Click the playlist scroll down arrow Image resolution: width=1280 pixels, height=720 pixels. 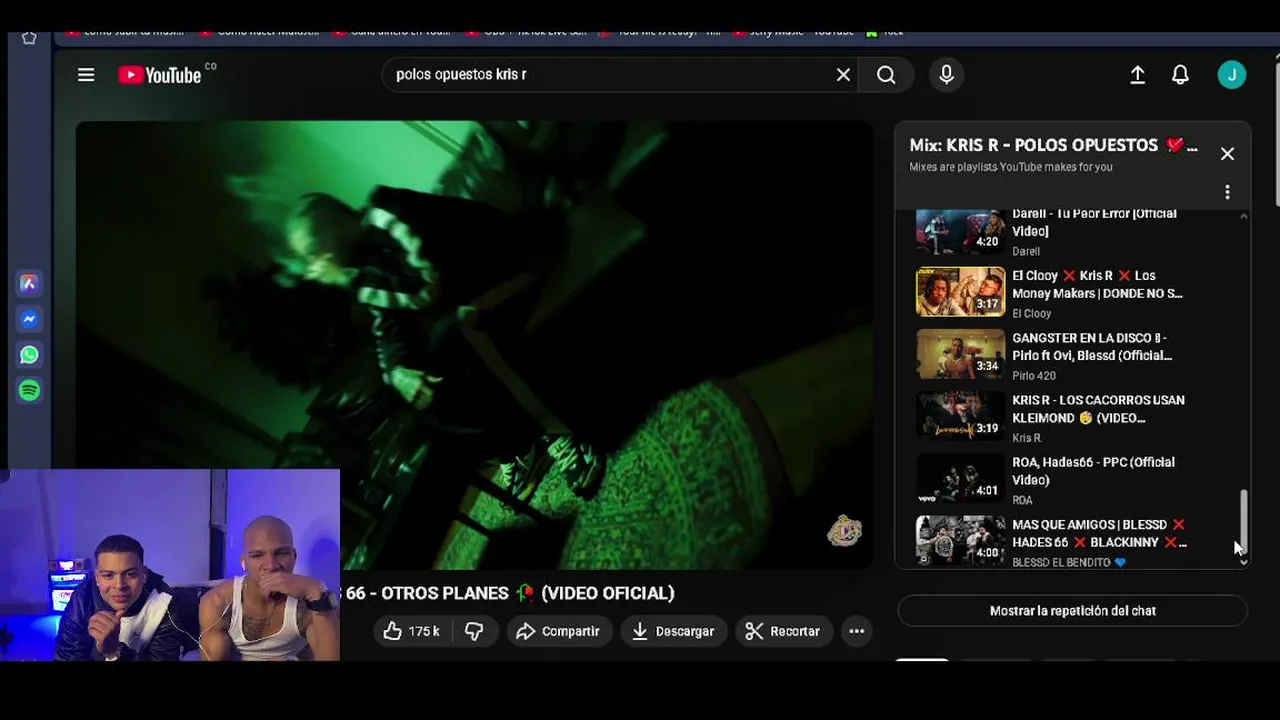pos(1243,562)
